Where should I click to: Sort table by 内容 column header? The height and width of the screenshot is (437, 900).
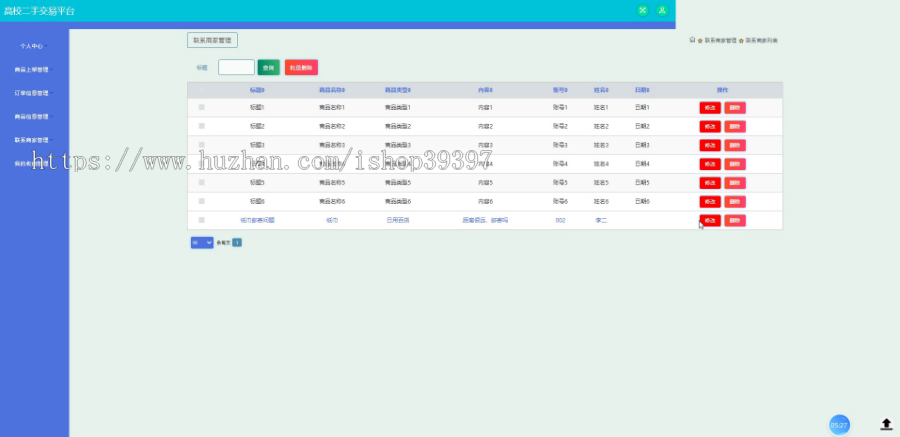tap(486, 90)
